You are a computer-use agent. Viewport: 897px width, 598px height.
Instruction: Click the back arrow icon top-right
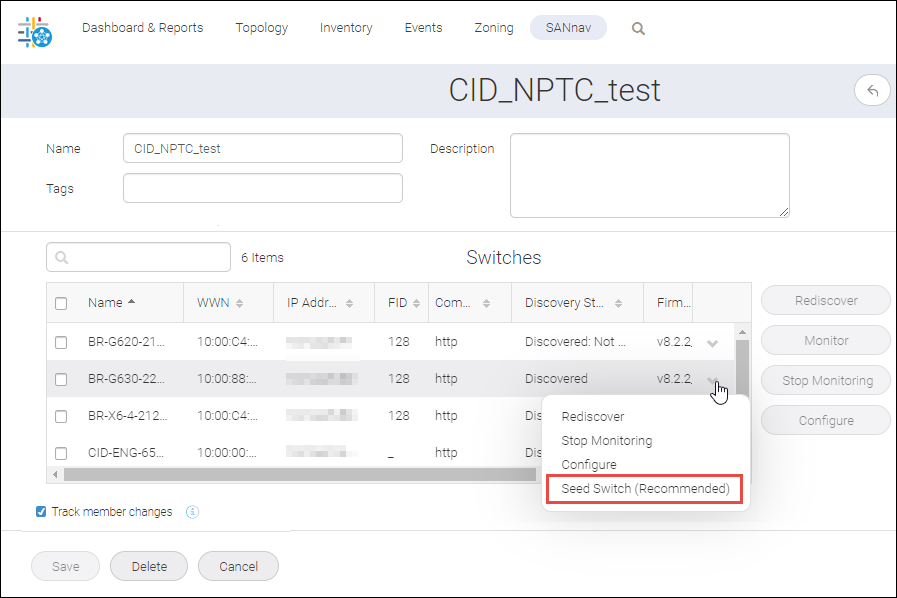(872, 90)
